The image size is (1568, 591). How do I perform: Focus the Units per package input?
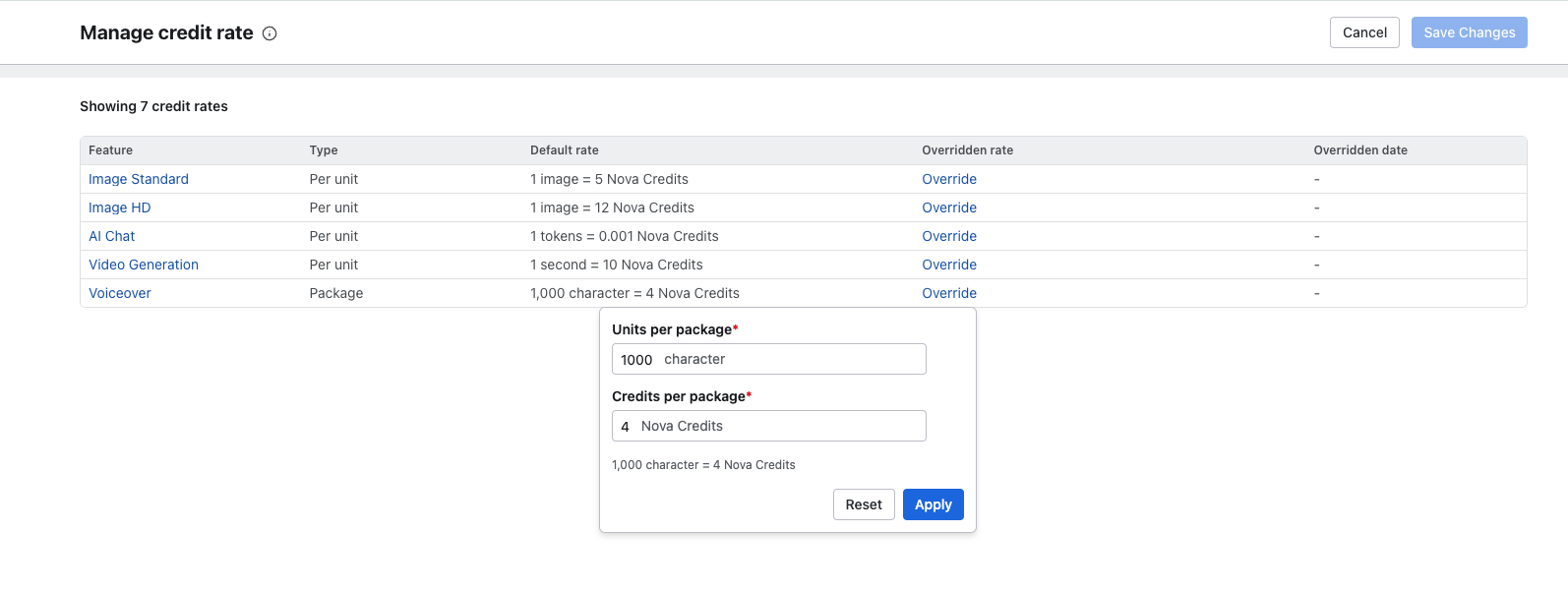(769, 359)
